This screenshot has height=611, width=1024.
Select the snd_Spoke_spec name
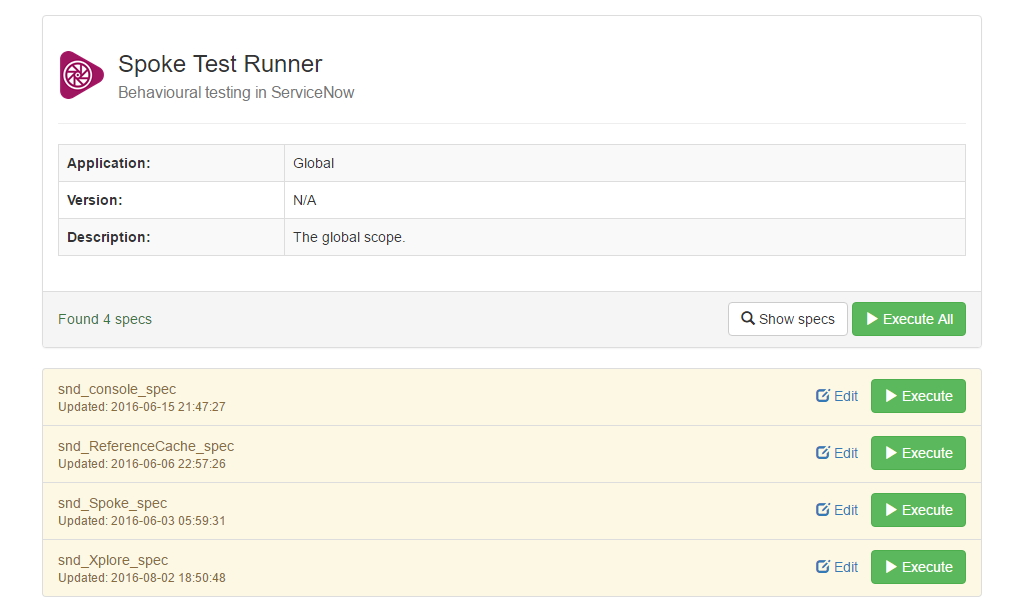pyautogui.click(x=112, y=503)
